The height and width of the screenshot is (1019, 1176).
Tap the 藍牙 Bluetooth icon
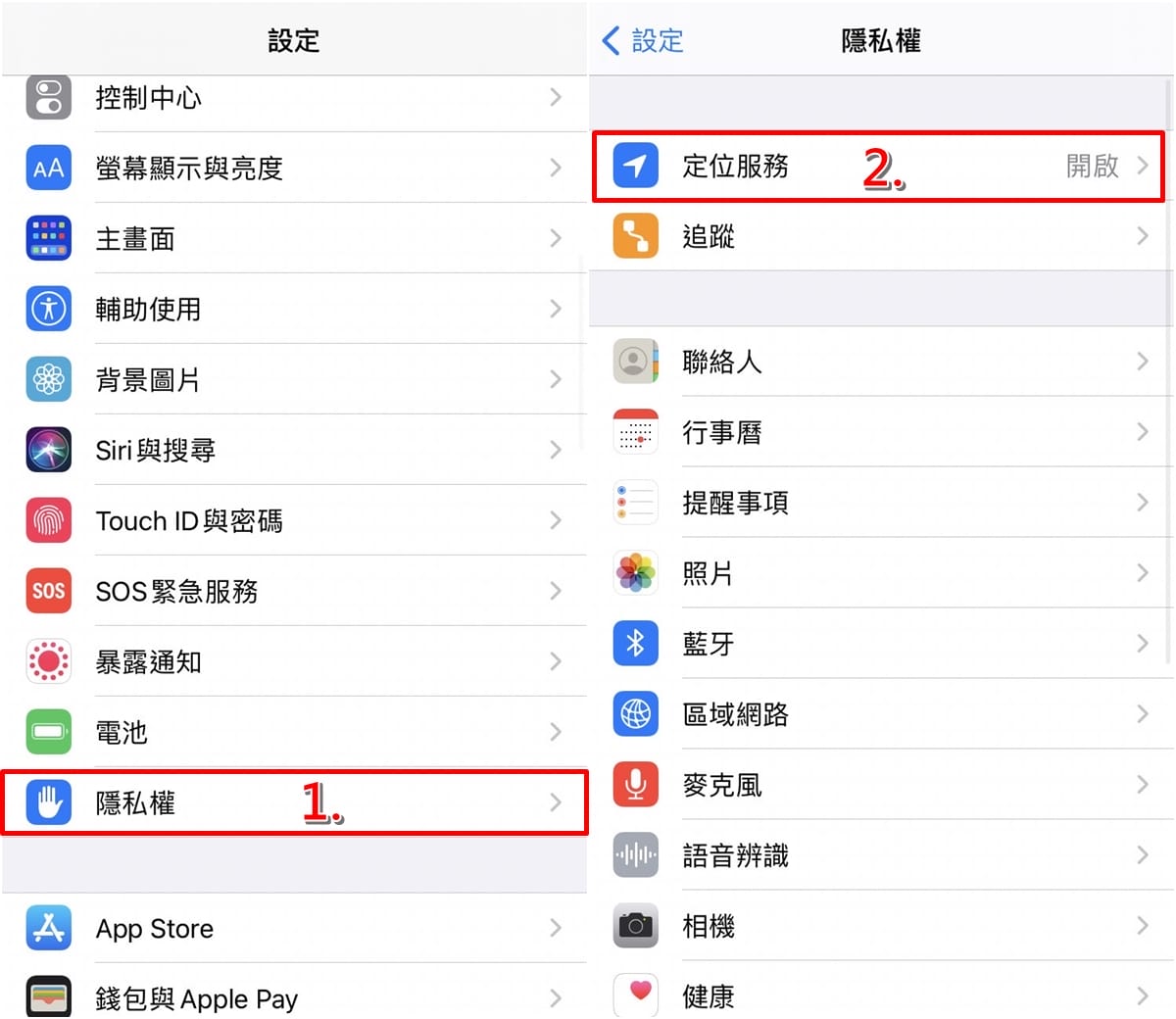click(635, 644)
